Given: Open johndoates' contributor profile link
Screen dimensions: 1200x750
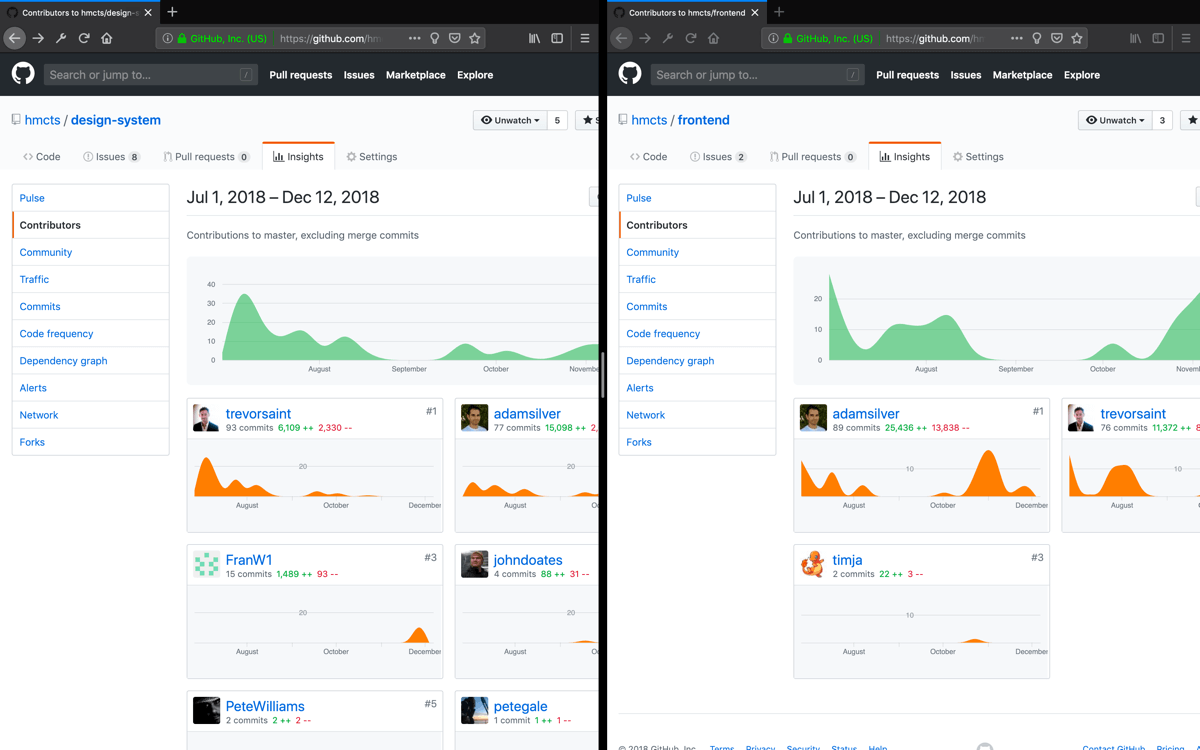Looking at the screenshot, I should pyautogui.click(x=528, y=560).
